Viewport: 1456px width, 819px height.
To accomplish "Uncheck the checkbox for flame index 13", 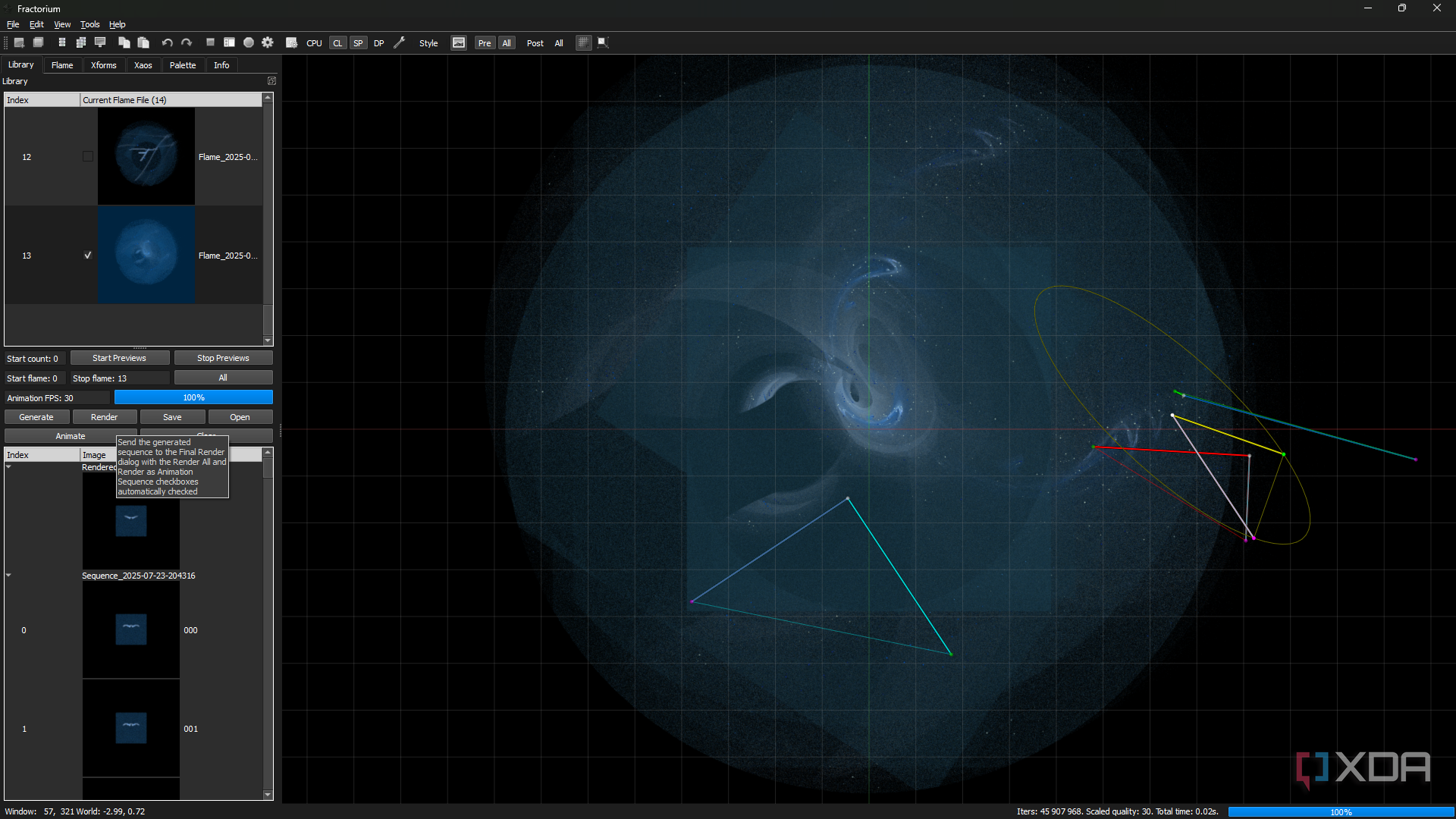I will coord(88,256).
